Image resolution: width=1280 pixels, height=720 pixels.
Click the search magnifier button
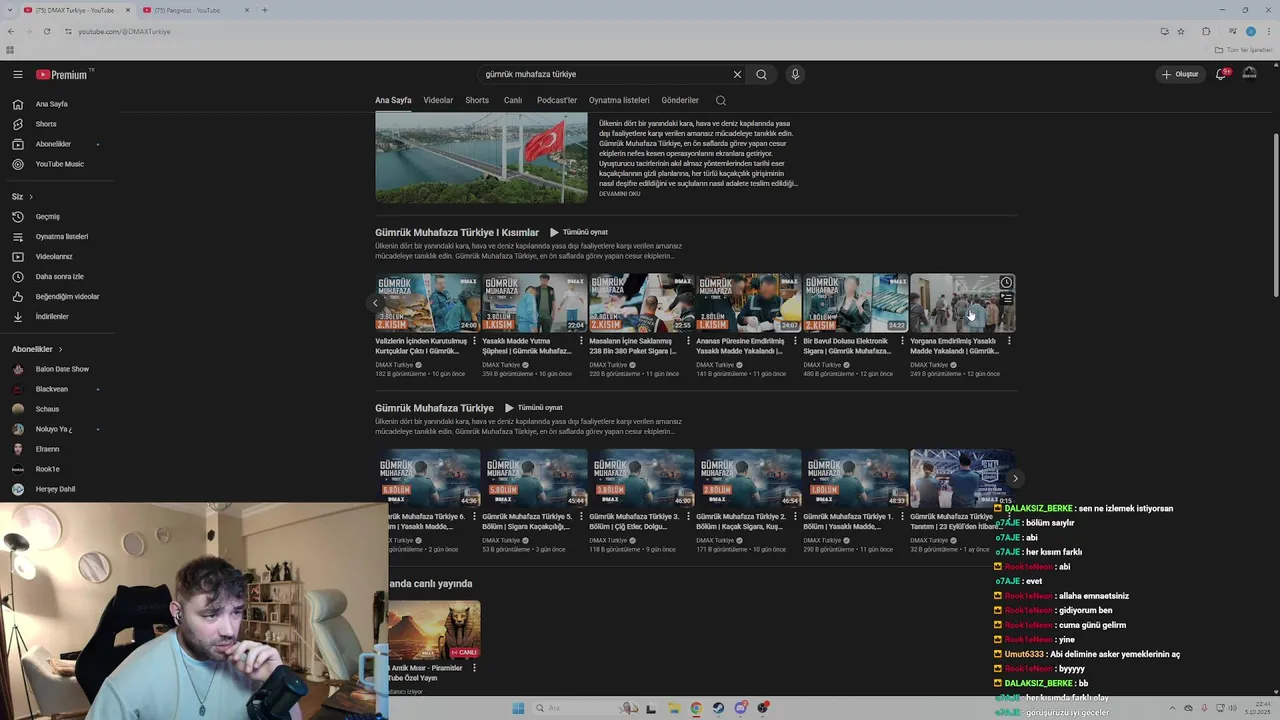(x=761, y=74)
